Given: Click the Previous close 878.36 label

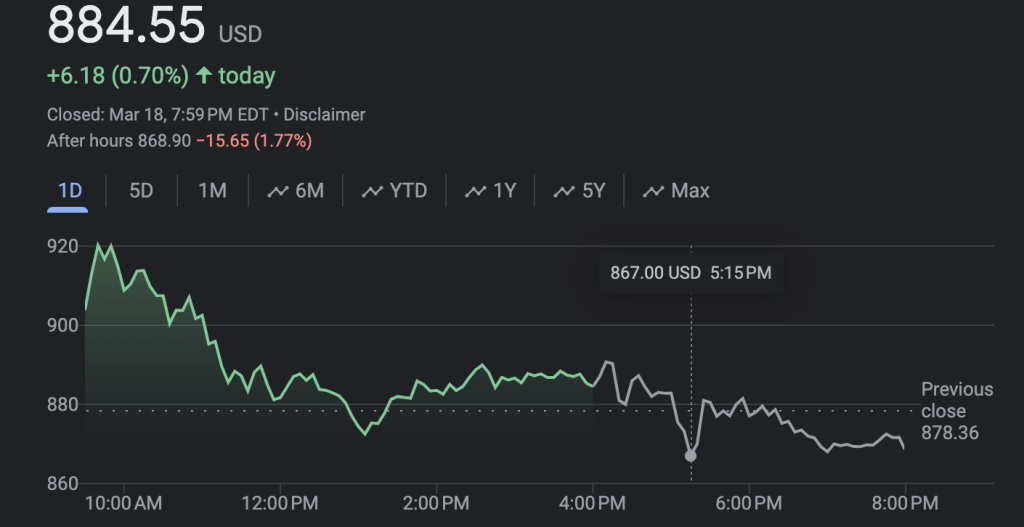Looking at the screenshot, I should (x=956, y=411).
